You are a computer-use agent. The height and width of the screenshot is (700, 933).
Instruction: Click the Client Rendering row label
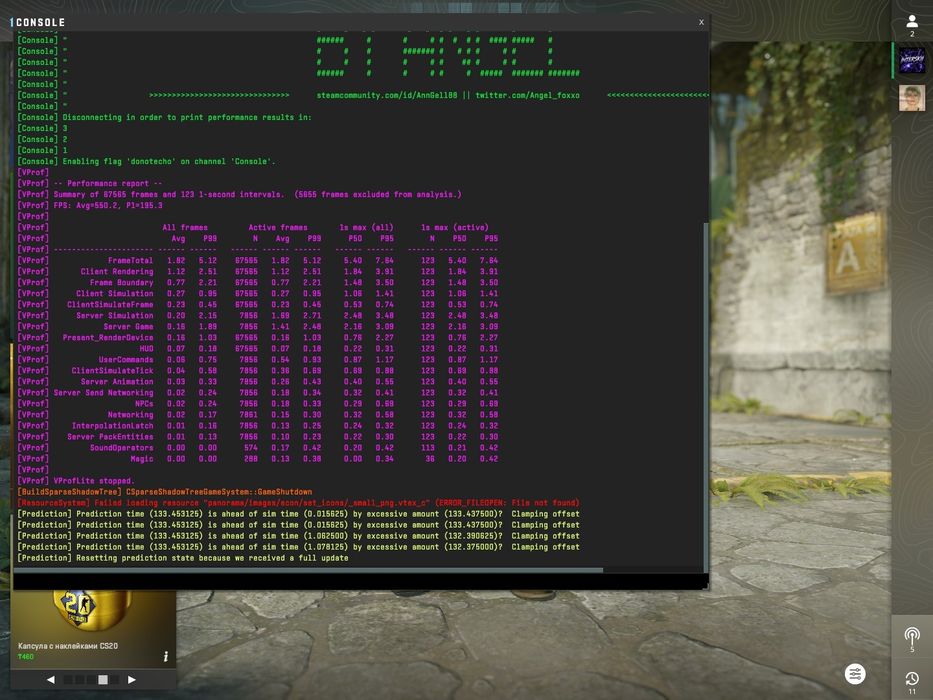[117, 271]
